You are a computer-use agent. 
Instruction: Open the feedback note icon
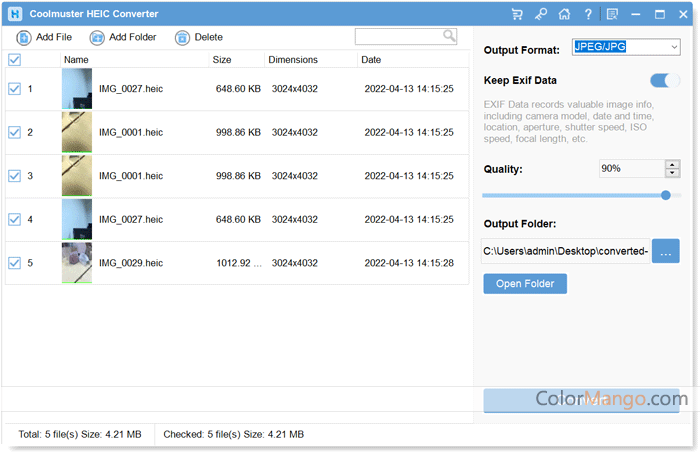(612, 14)
